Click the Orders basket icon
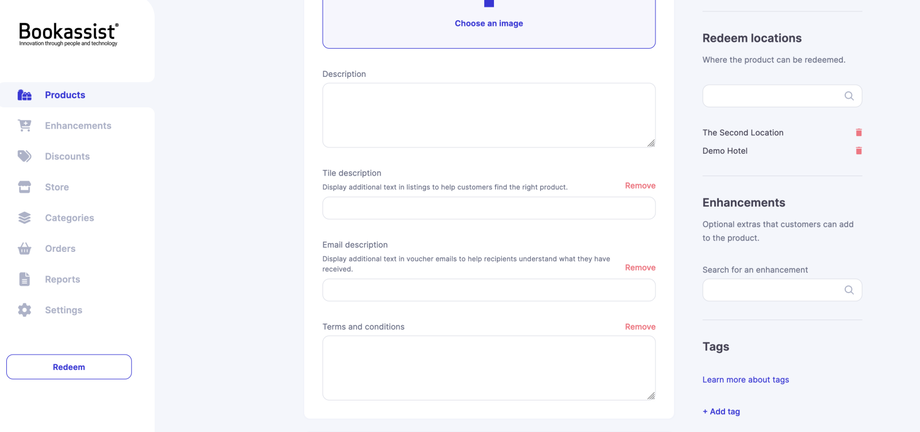 24,248
